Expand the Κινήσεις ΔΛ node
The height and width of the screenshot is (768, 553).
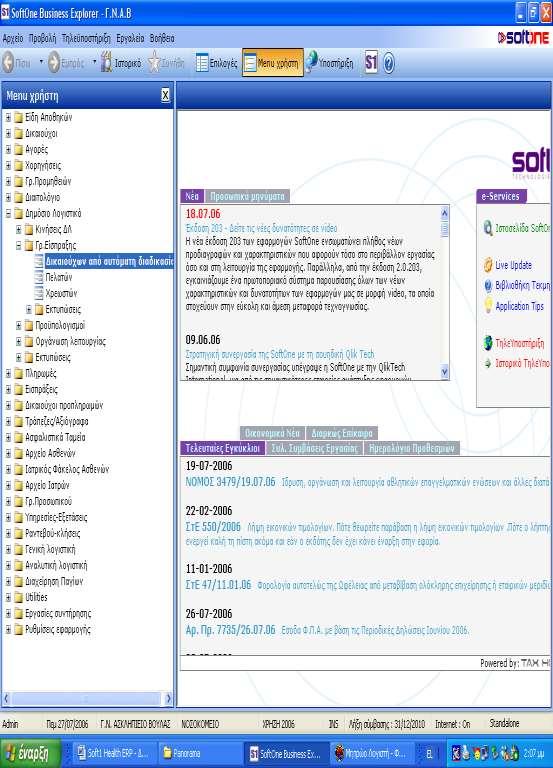(x=19, y=230)
